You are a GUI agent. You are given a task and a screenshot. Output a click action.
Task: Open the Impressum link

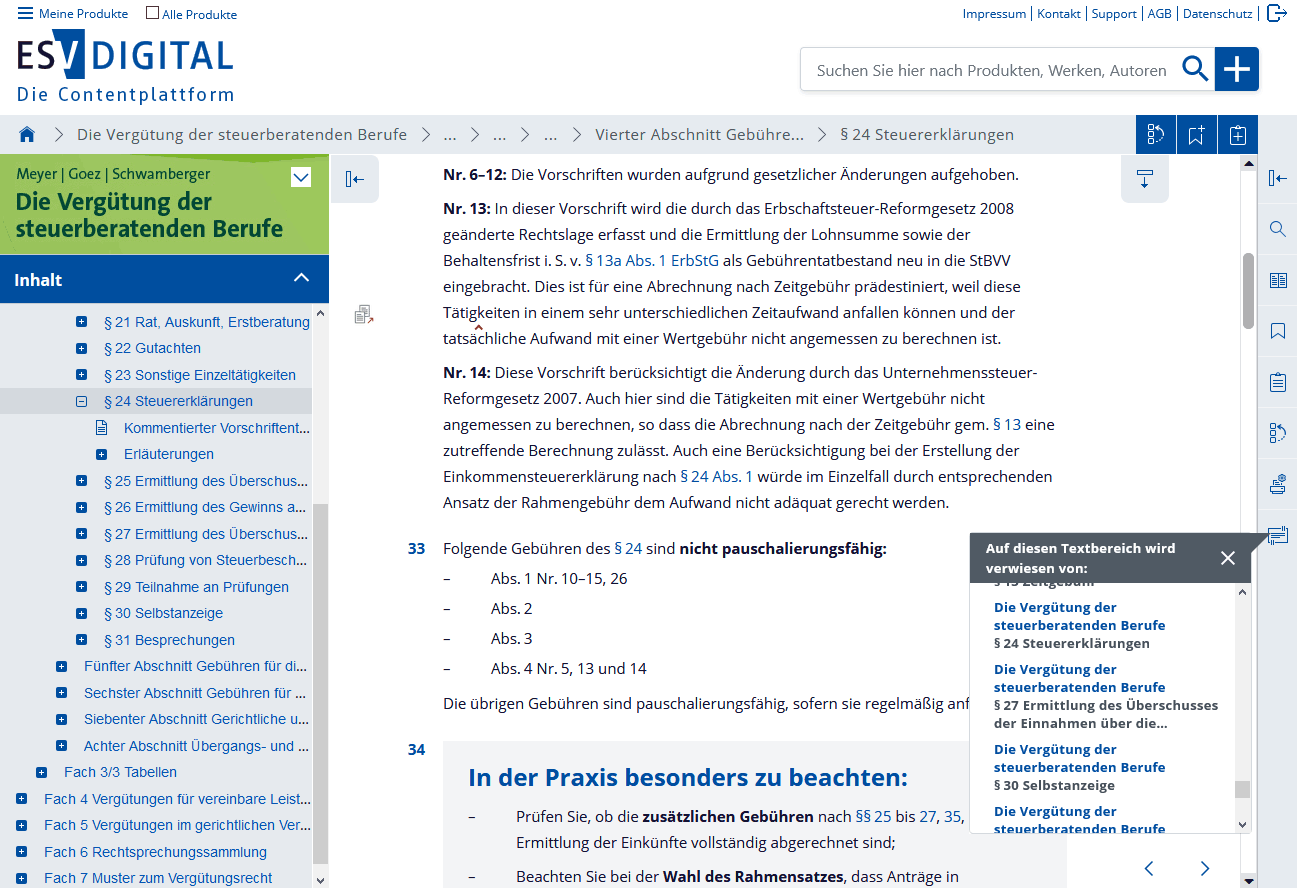(x=994, y=14)
